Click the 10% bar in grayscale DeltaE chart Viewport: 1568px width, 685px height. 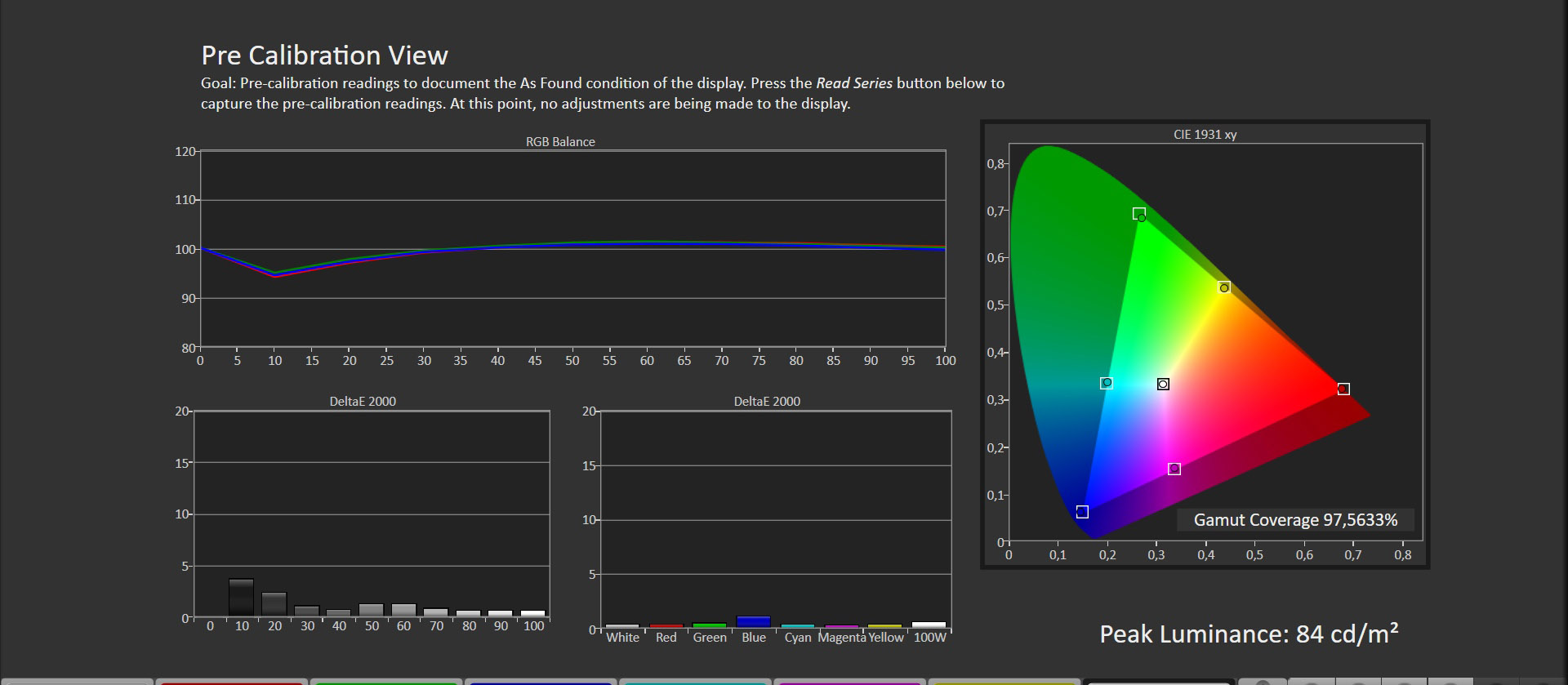pyautogui.click(x=242, y=598)
